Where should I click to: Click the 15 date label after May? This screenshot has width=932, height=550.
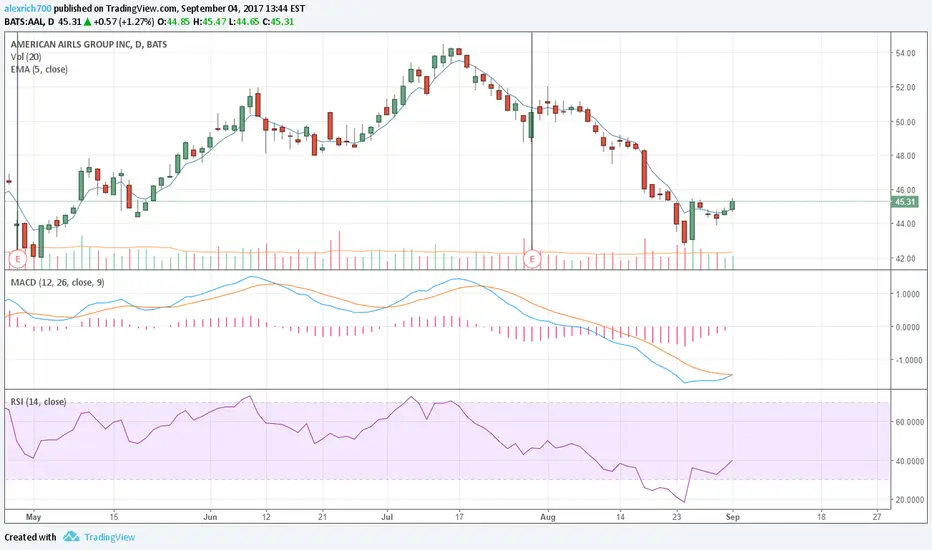pyautogui.click(x=114, y=517)
